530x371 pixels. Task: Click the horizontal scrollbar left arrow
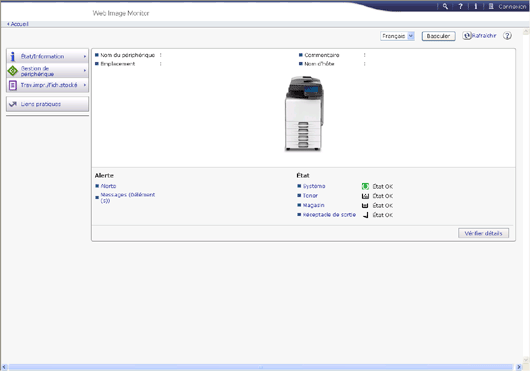(x=4, y=367)
